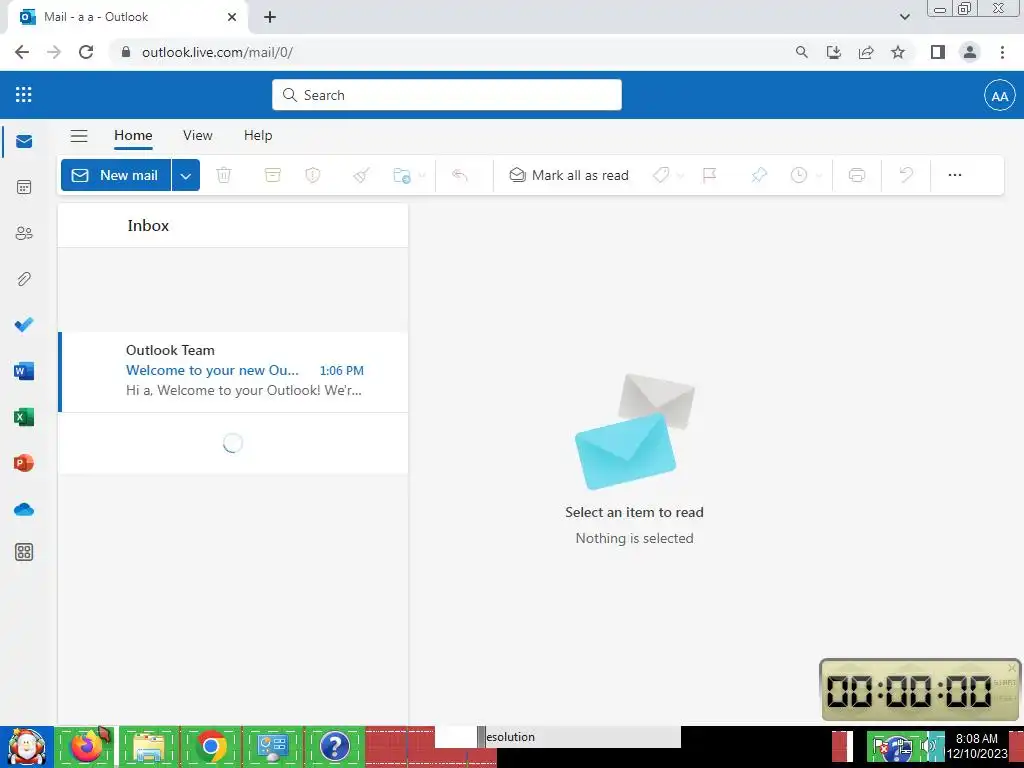
Task: Launch Word from the sidebar
Action: (24, 371)
